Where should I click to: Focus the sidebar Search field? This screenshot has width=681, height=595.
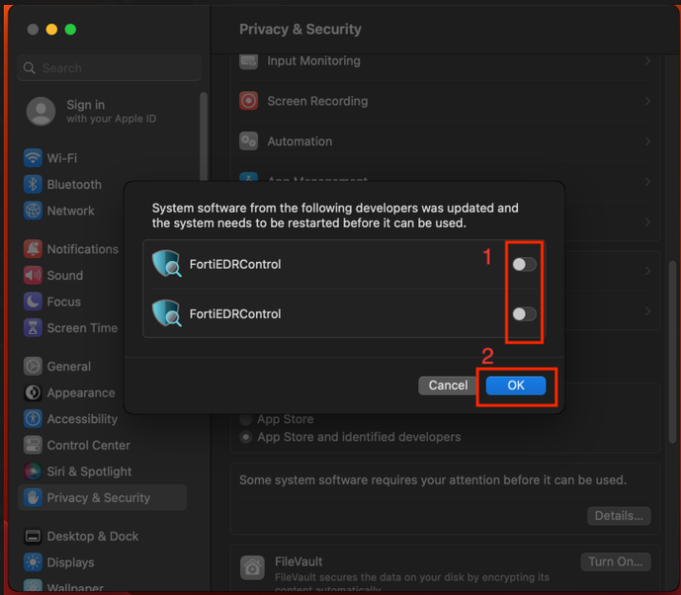[109, 68]
